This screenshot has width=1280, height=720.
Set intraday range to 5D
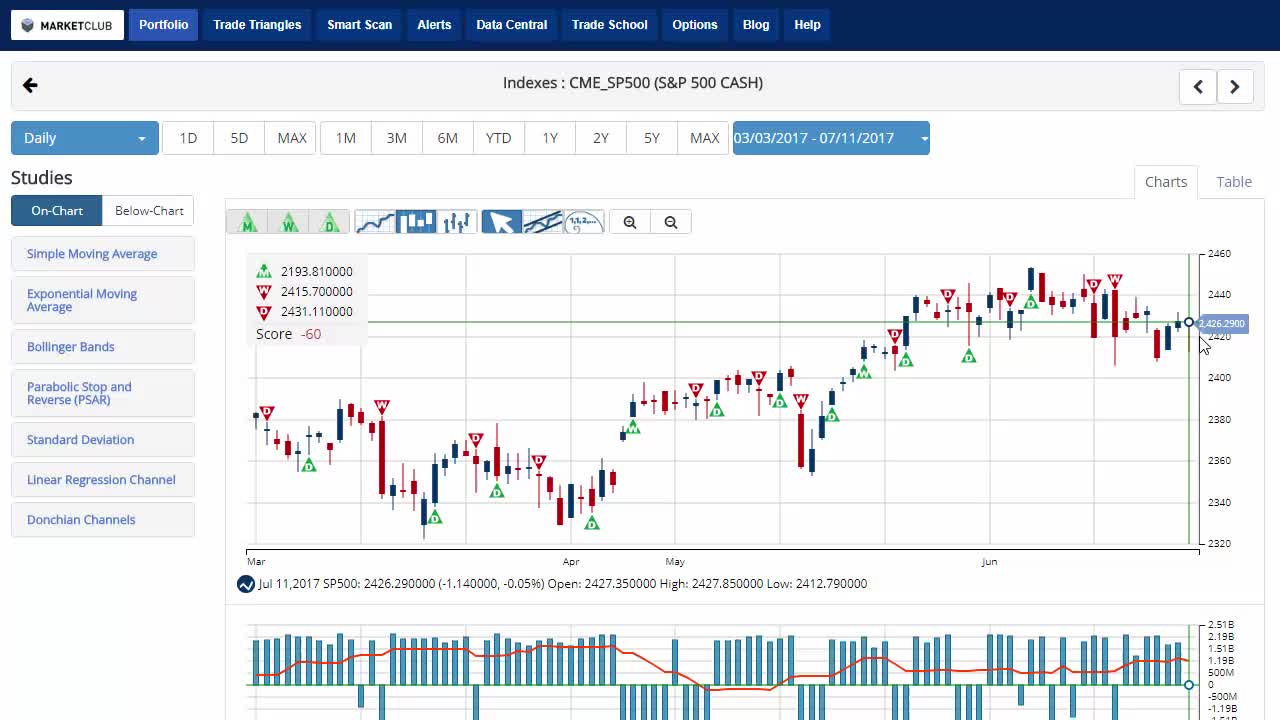click(x=239, y=138)
